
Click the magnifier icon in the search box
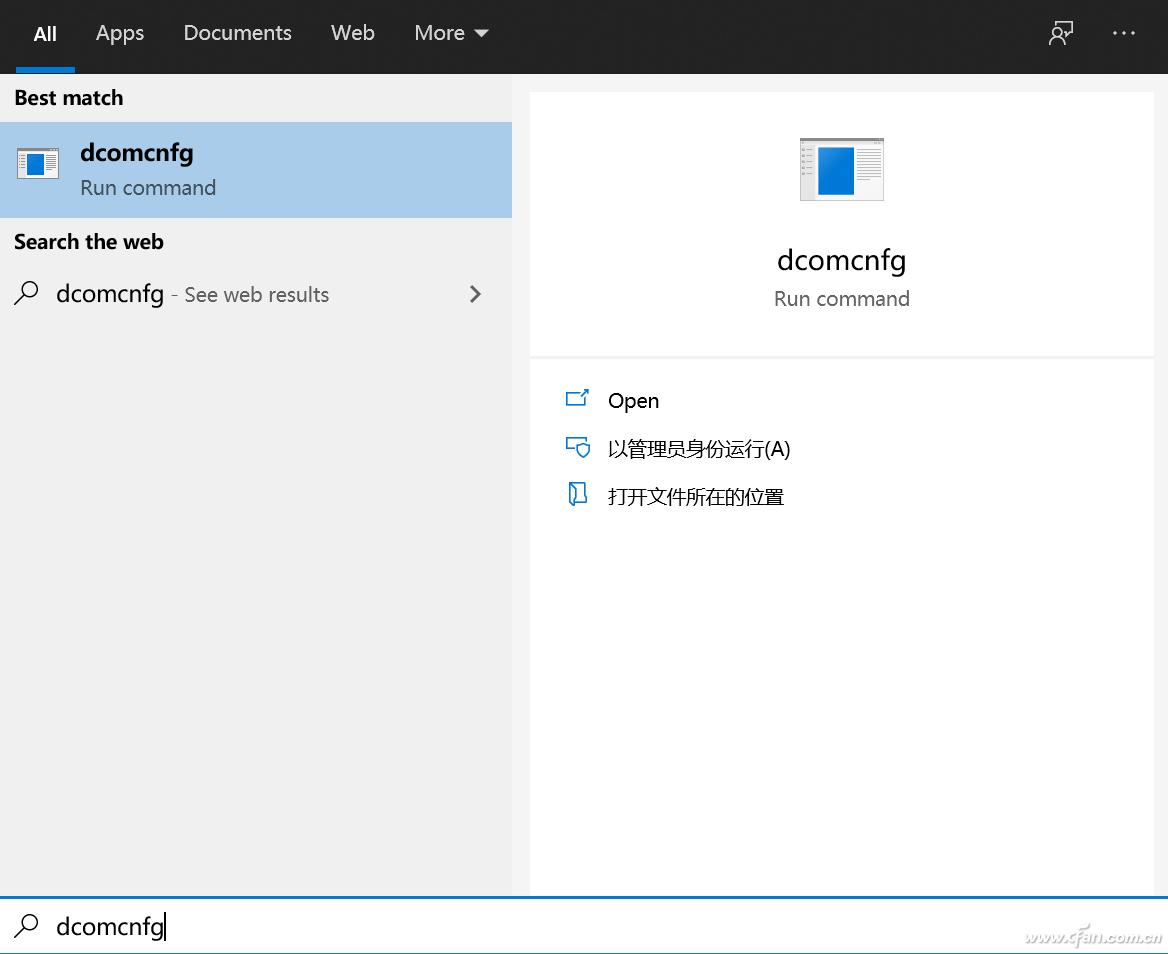pos(26,926)
